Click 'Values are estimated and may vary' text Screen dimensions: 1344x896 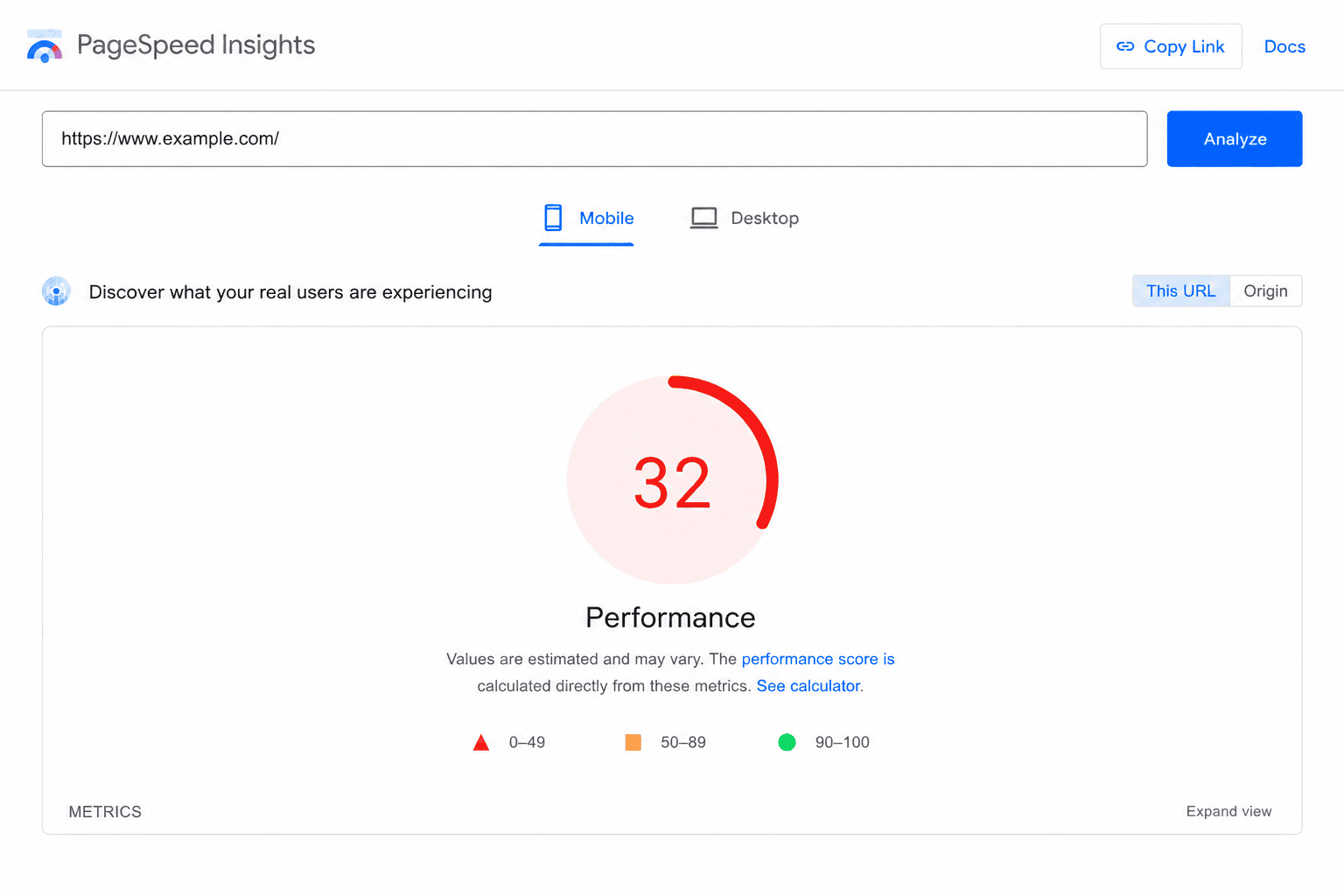[x=574, y=659]
